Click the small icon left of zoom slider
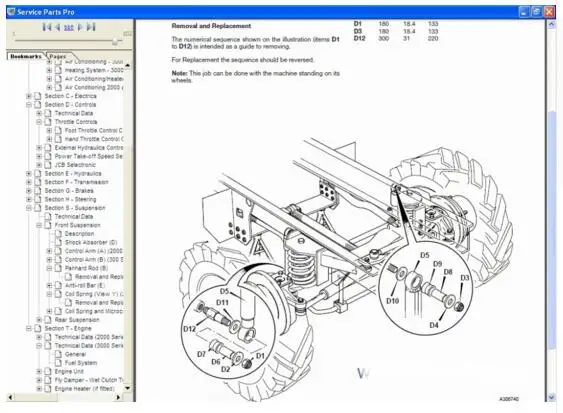 (14, 34)
